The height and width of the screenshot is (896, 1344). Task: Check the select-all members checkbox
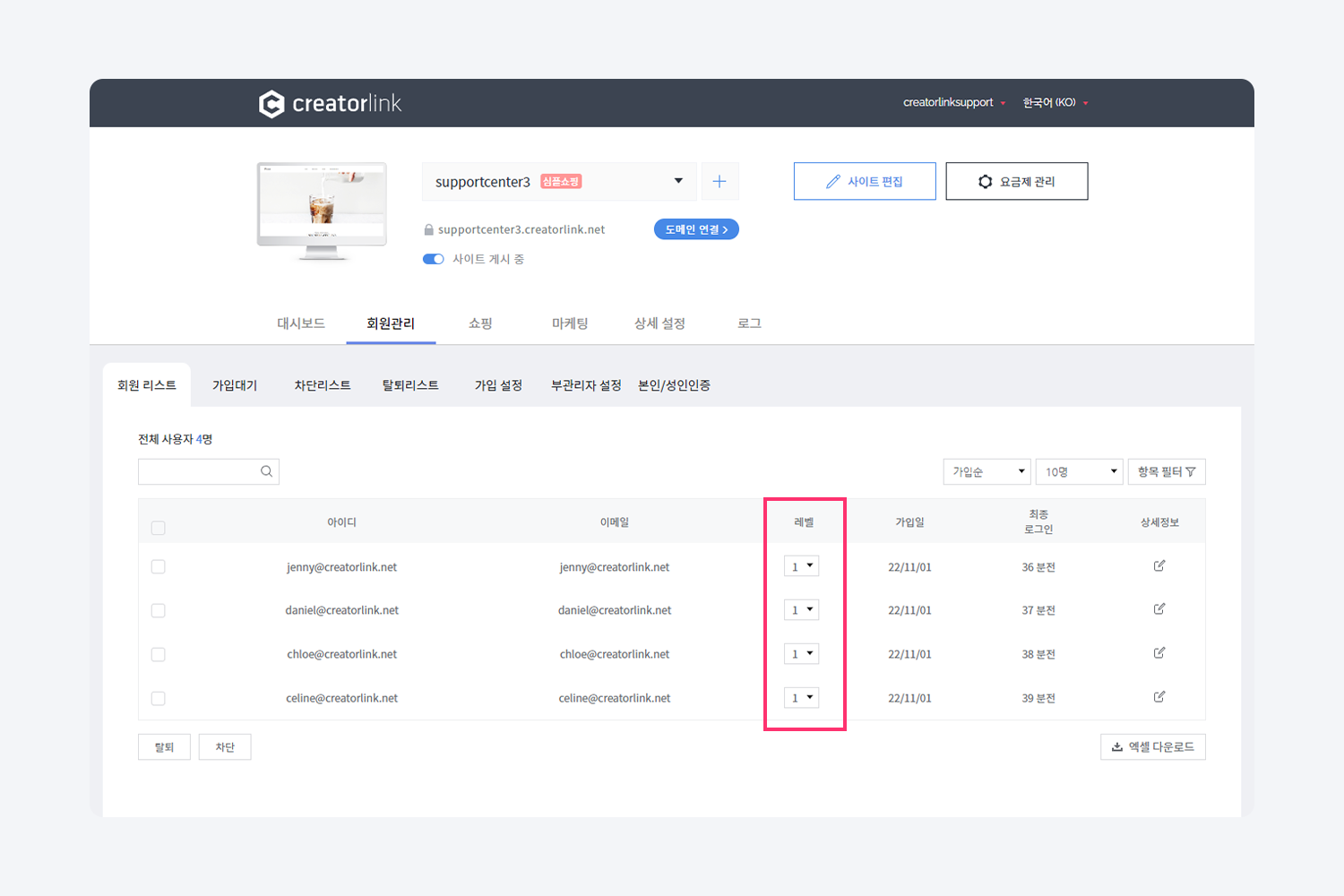point(159,528)
